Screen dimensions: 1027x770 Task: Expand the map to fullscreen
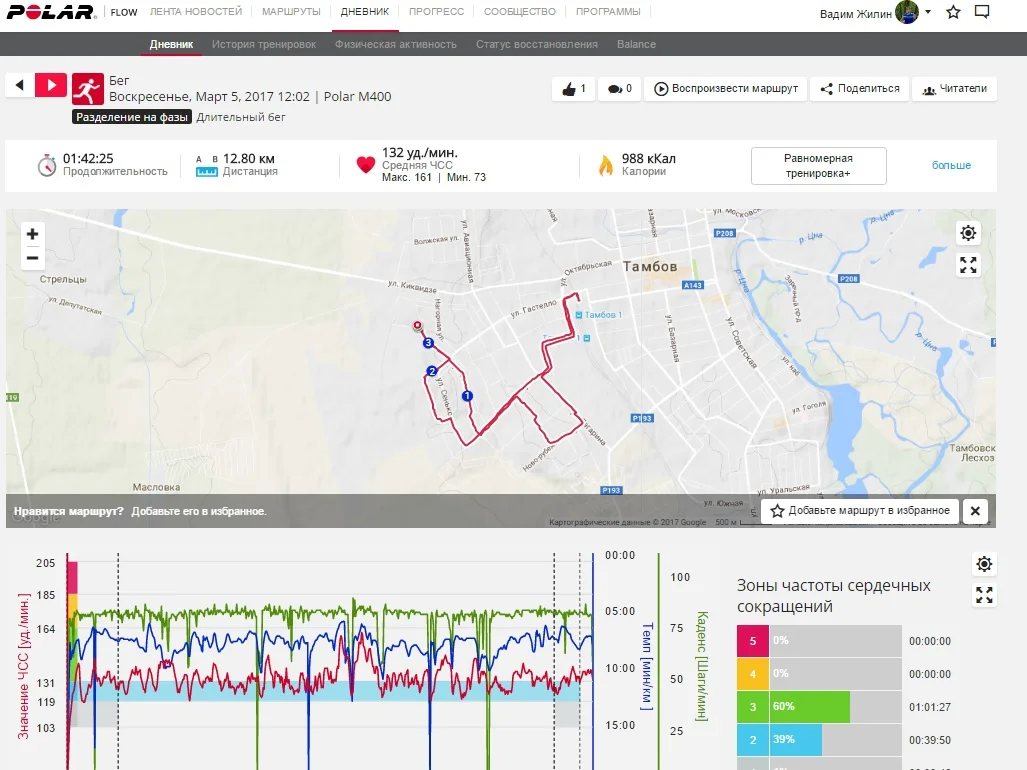pyautogui.click(x=968, y=265)
